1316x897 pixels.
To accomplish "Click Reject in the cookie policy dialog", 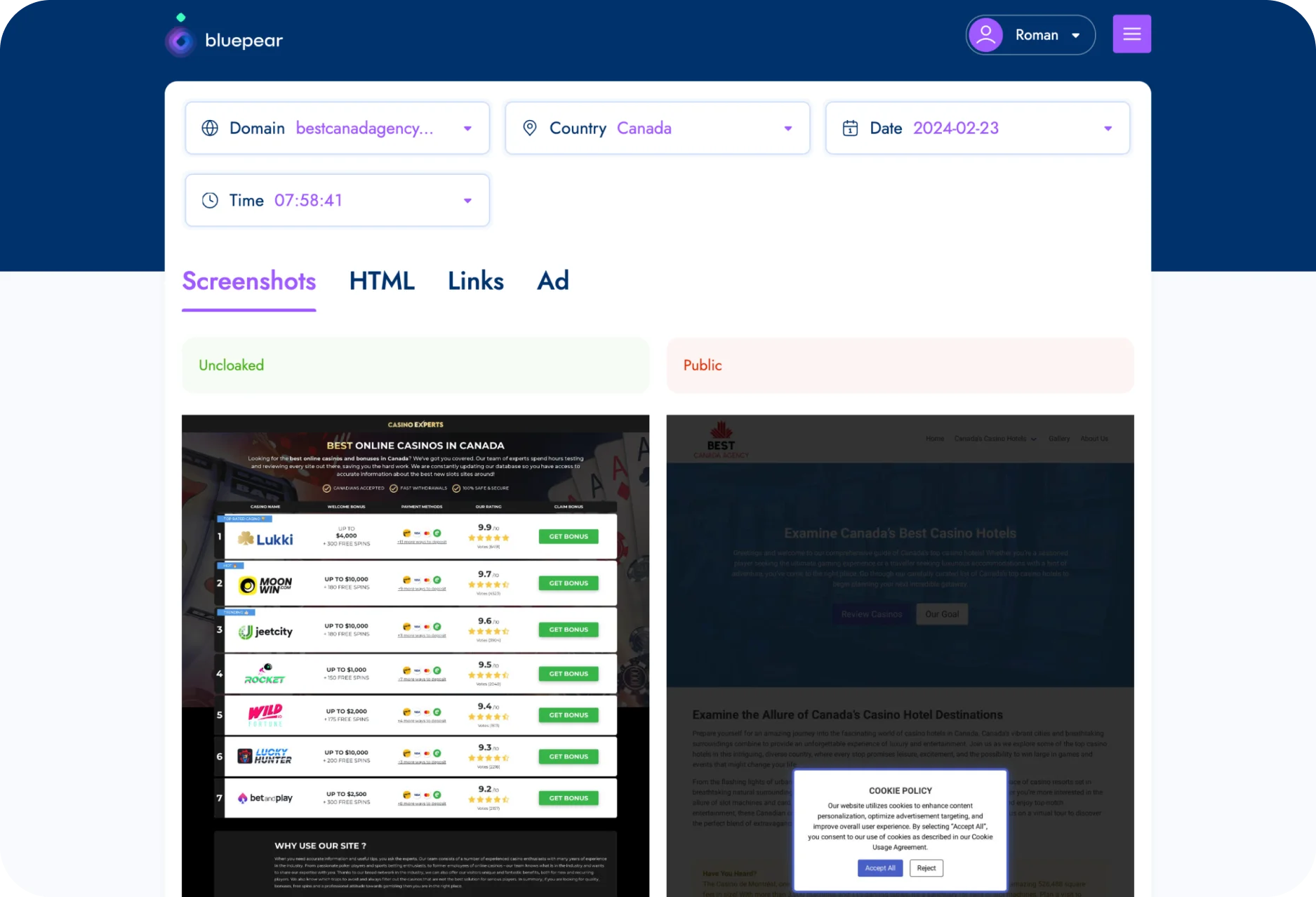I will (926, 868).
